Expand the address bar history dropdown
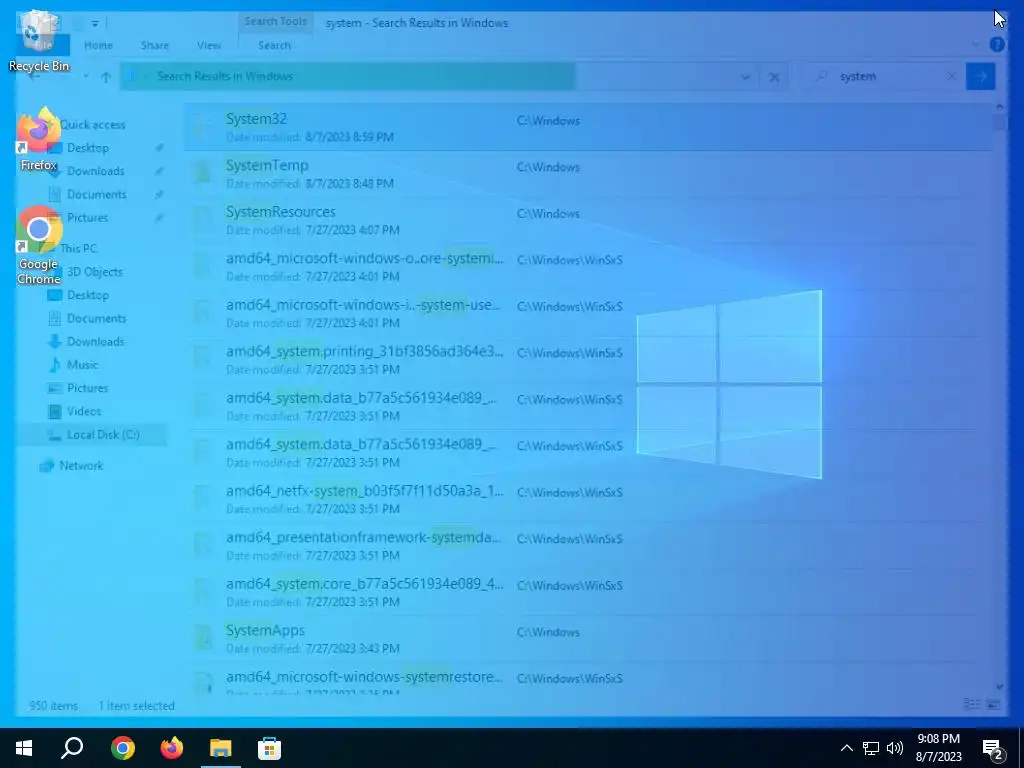1024x768 pixels. click(x=745, y=77)
